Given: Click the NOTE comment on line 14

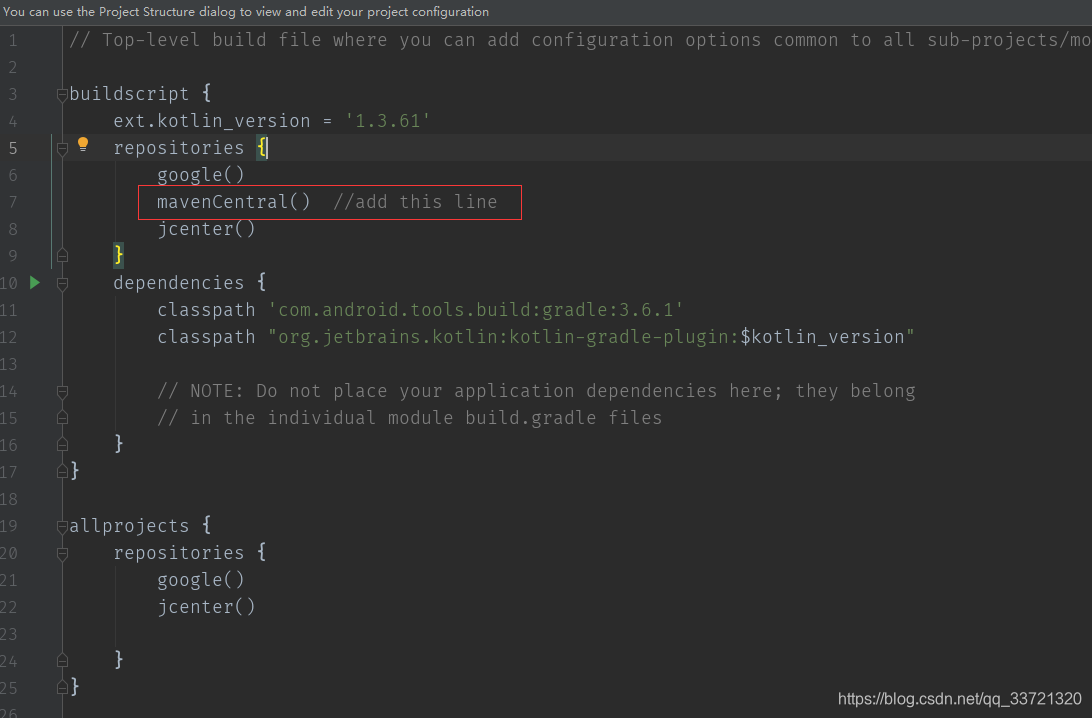Looking at the screenshot, I should tap(536, 391).
